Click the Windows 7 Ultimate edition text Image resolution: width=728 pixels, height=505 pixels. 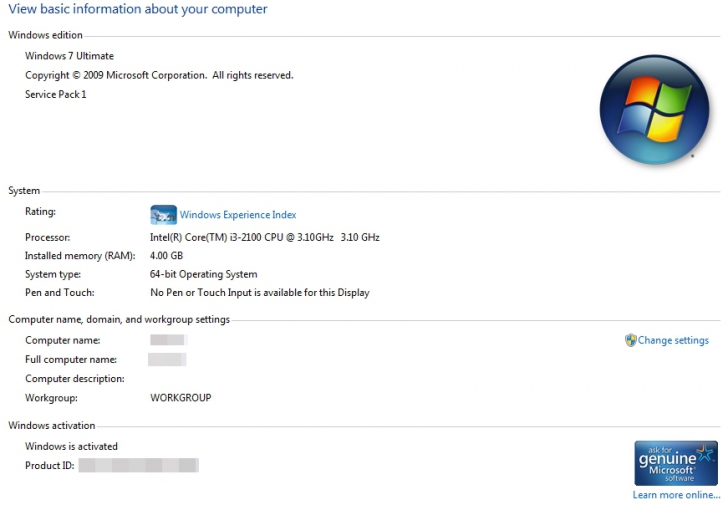point(70,56)
